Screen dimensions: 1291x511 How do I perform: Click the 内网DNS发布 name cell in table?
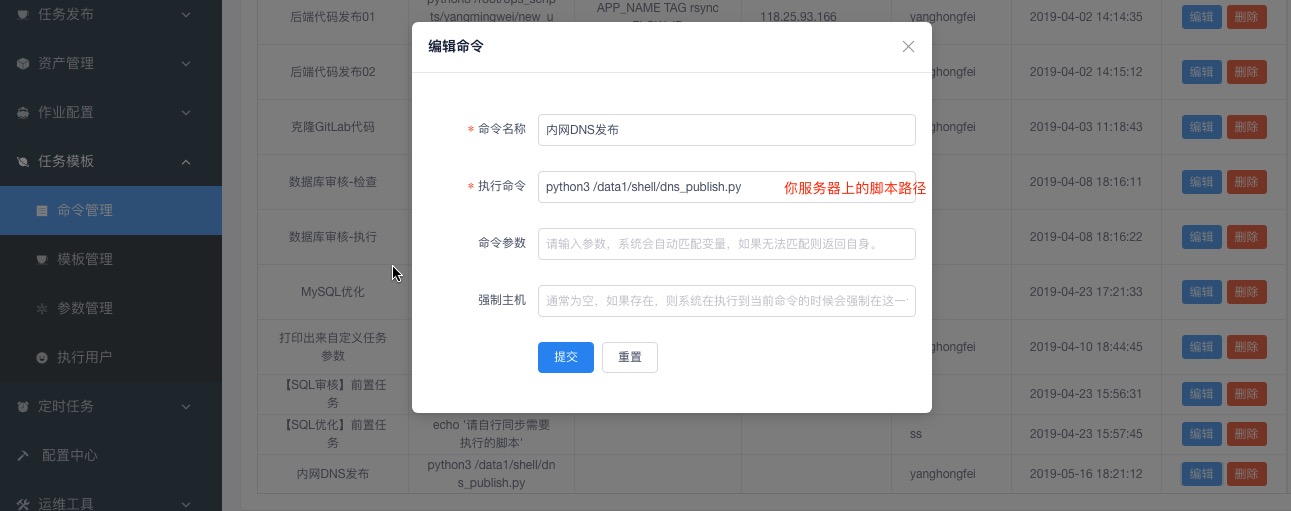333,474
